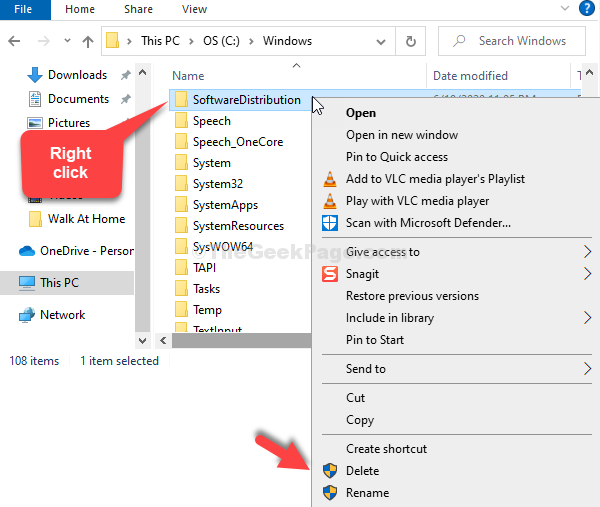This screenshot has height=507, width=600.
Task: Open address bar history dropdown
Action: point(381,41)
